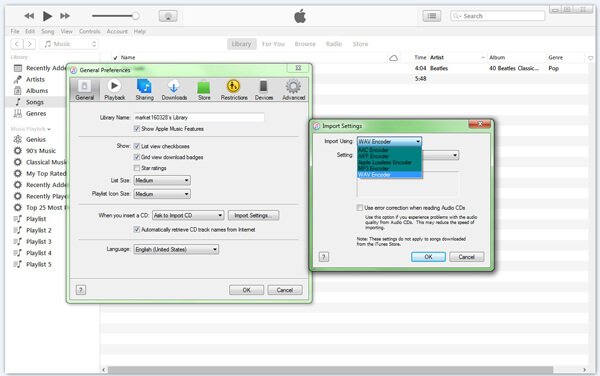Collapse the Music Playlists section header
Image resolution: width=600 pixels, height=376 pixels.
[30, 129]
